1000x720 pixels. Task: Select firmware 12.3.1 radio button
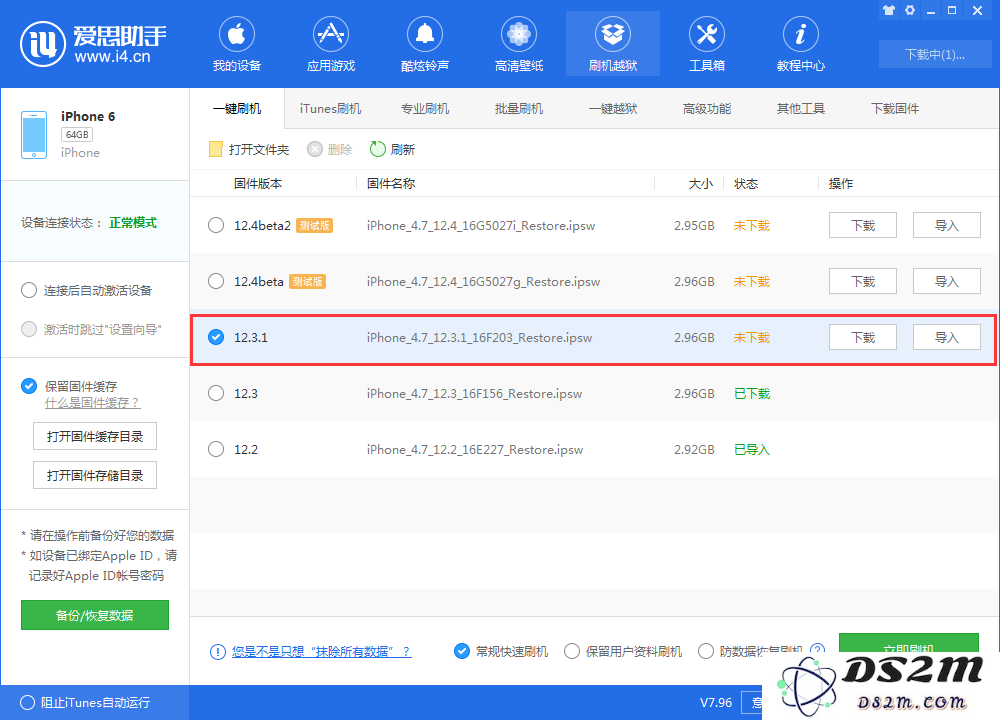tap(216, 337)
